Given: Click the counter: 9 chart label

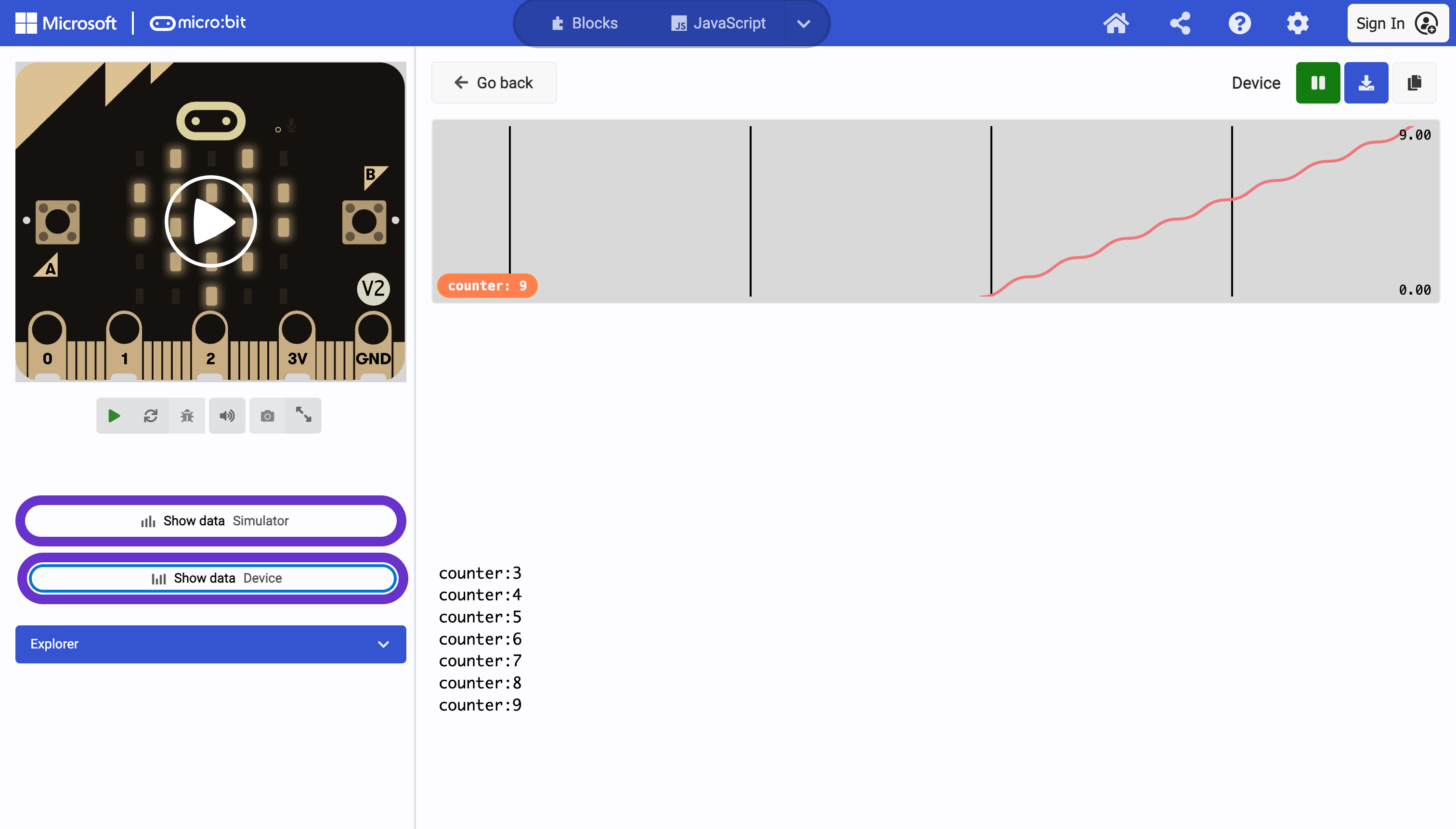Looking at the screenshot, I should [487, 285].
